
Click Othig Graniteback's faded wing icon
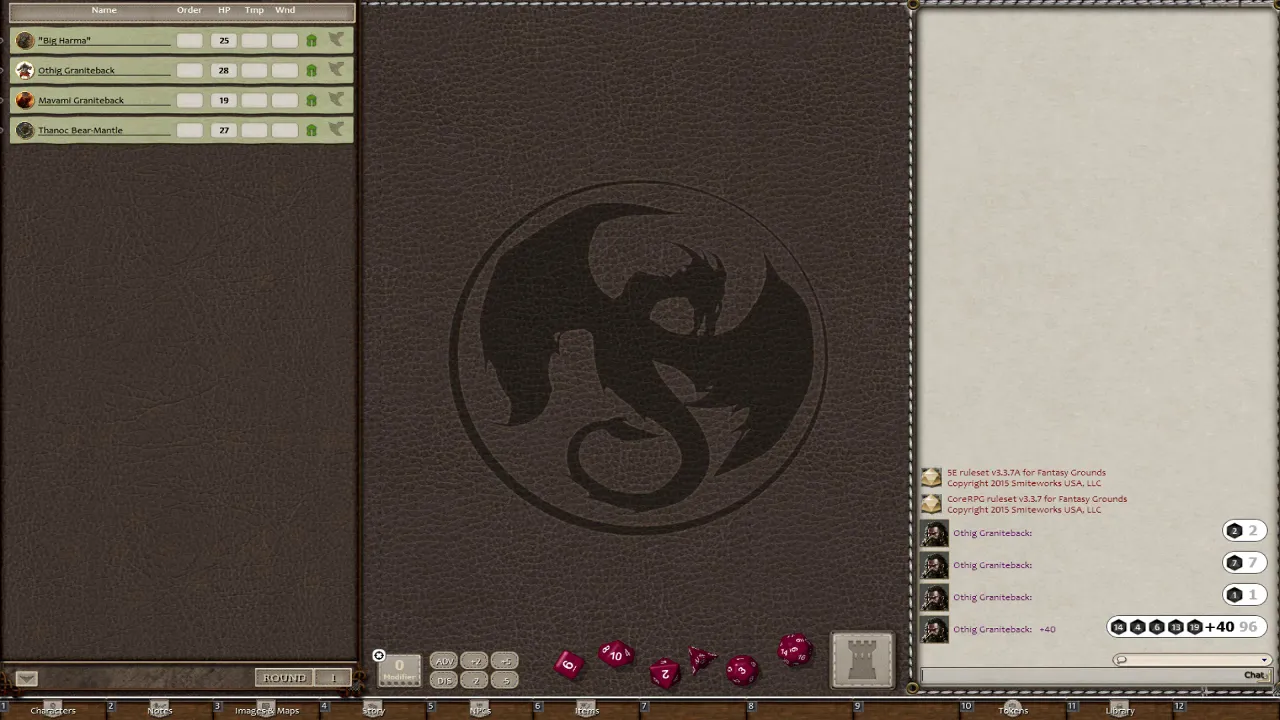pyautogui.click(x=336, y=70)
